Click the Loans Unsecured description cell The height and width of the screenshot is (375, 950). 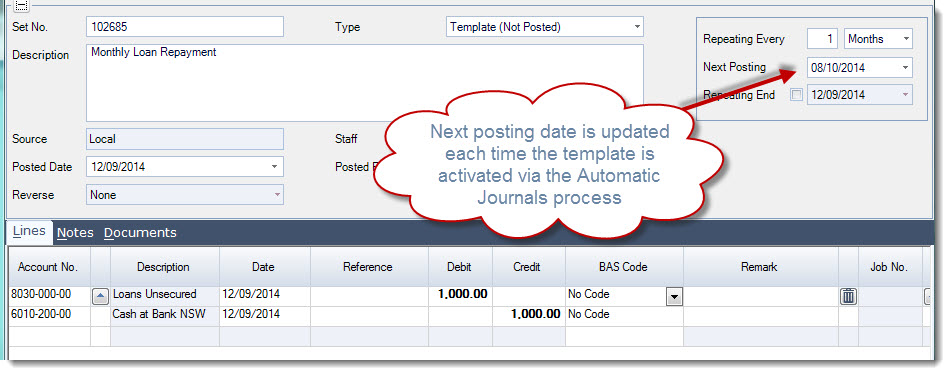[x=164, y=296]
